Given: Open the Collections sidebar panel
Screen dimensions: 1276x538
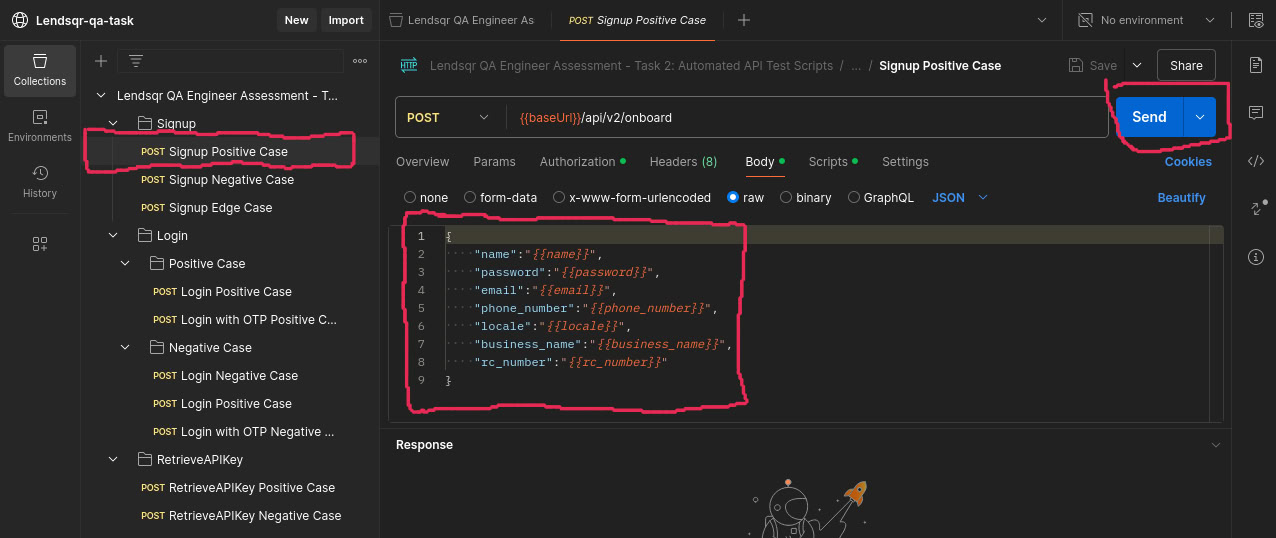Looking at the screenshot, I should point(40,70).
